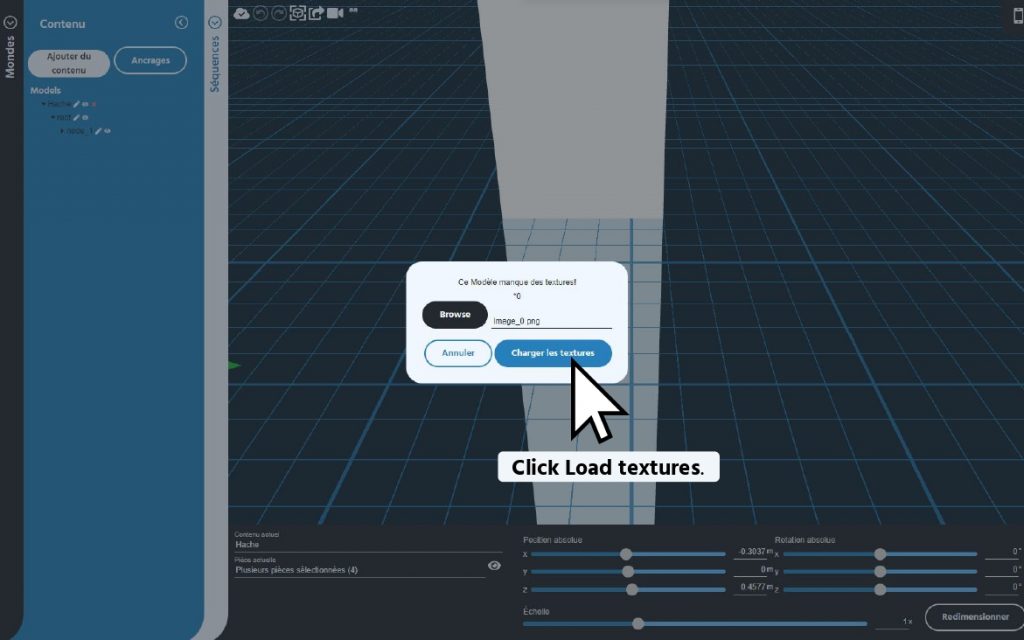Click the pencil edit icon beside root
The image size is (1024, 640).
click(x=76, y=118)
